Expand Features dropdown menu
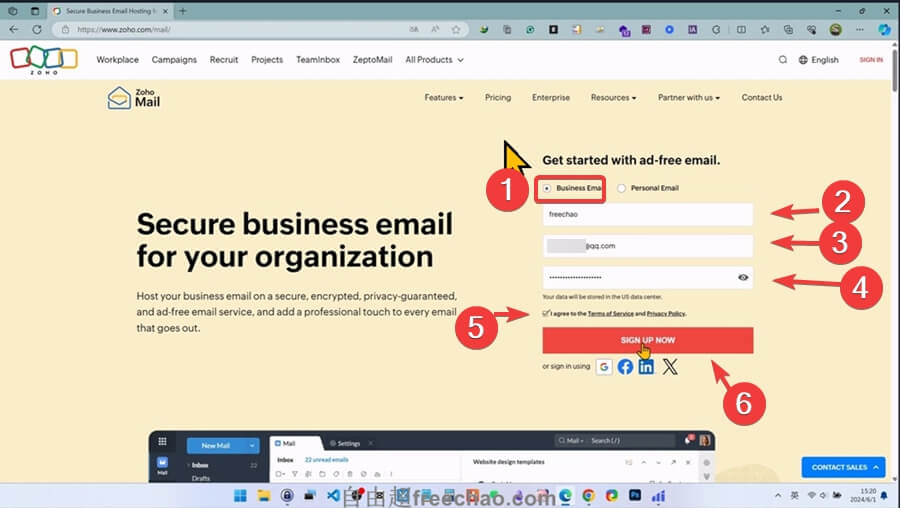This screenshot has width=900, height=508. click(444, 98)
